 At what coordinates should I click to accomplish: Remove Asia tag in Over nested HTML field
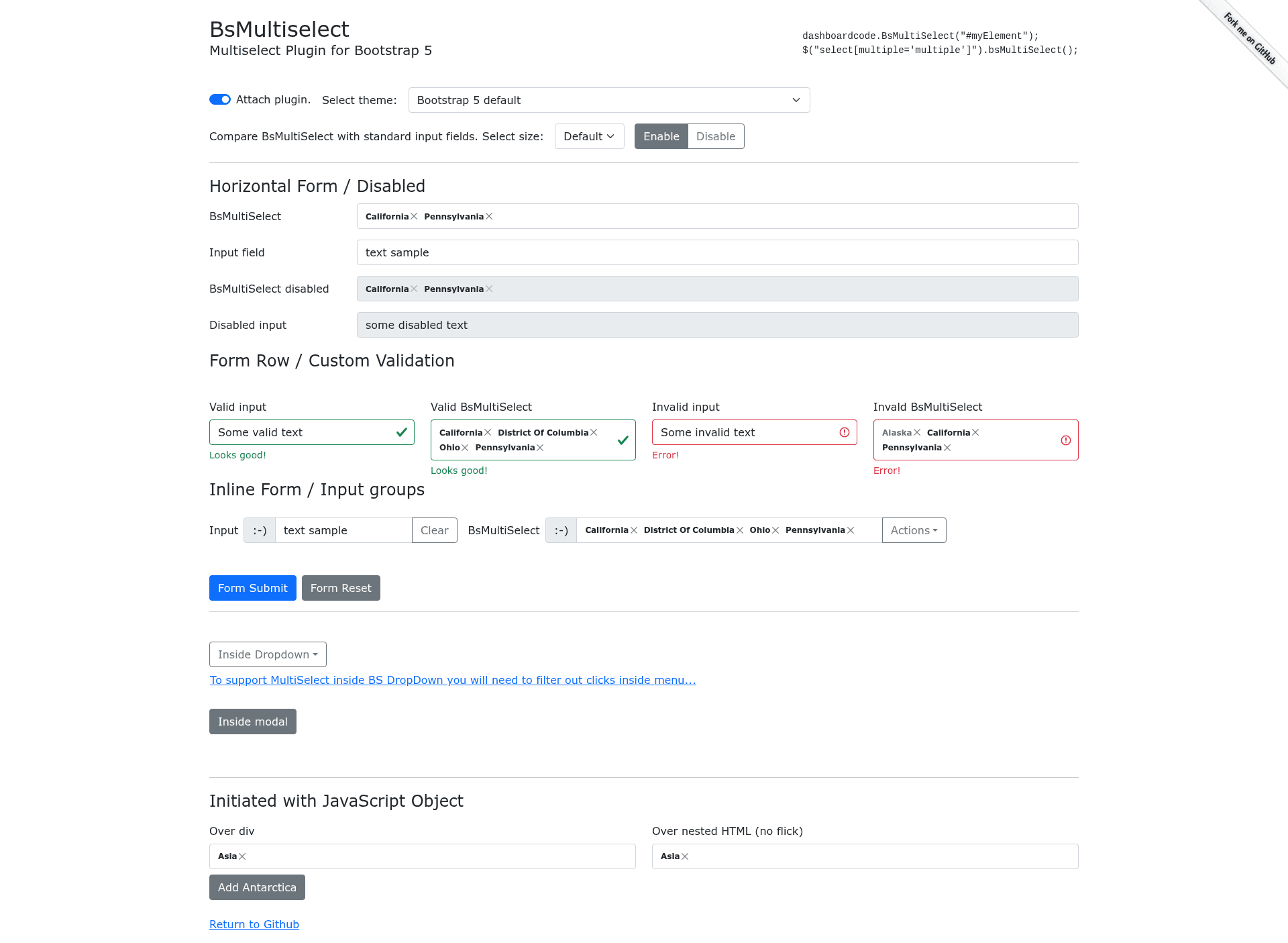click(685, 856)
